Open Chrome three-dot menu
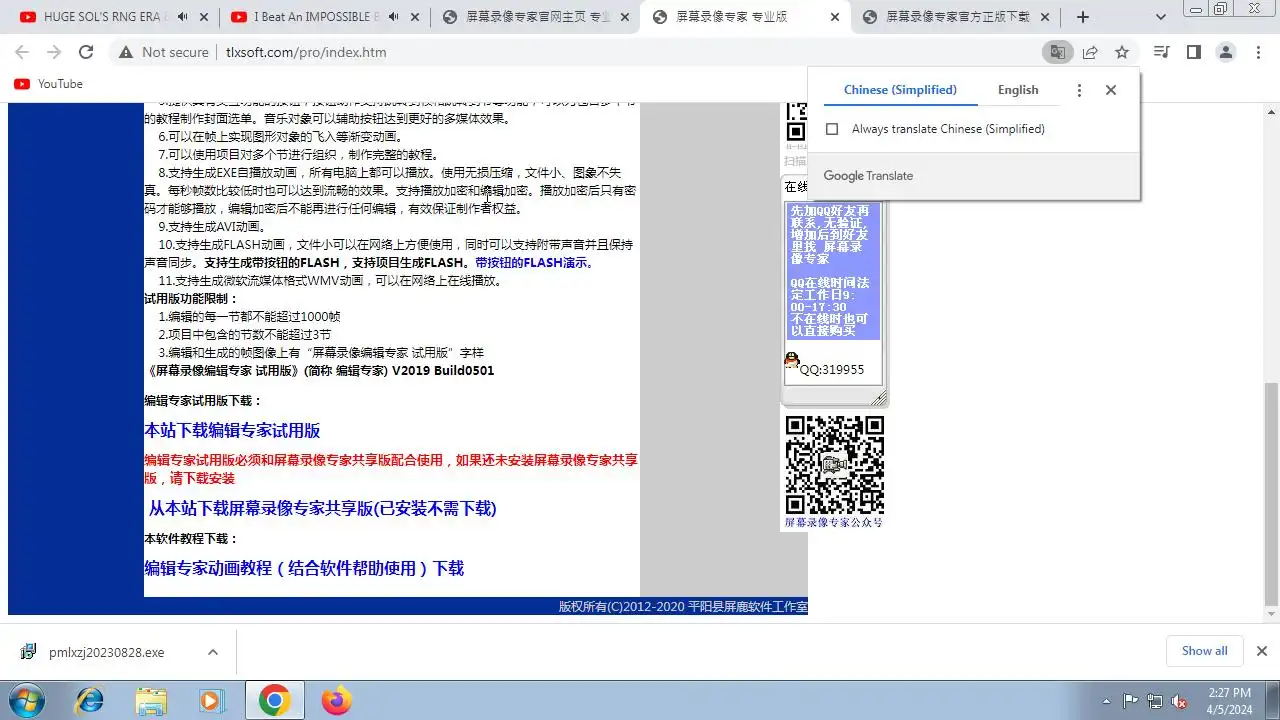The image size is (1280, 720). coord(1258,52)
